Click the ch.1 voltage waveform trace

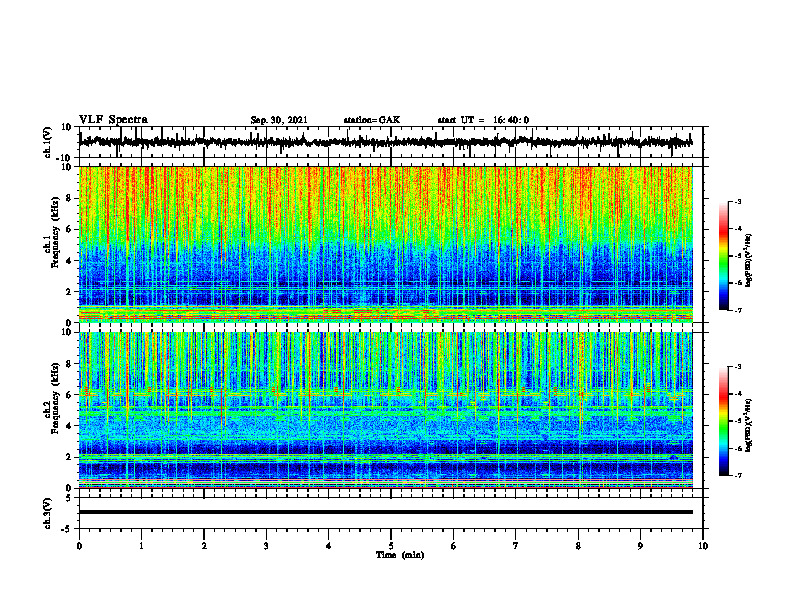pyautogui.click(x=385, y=142)
